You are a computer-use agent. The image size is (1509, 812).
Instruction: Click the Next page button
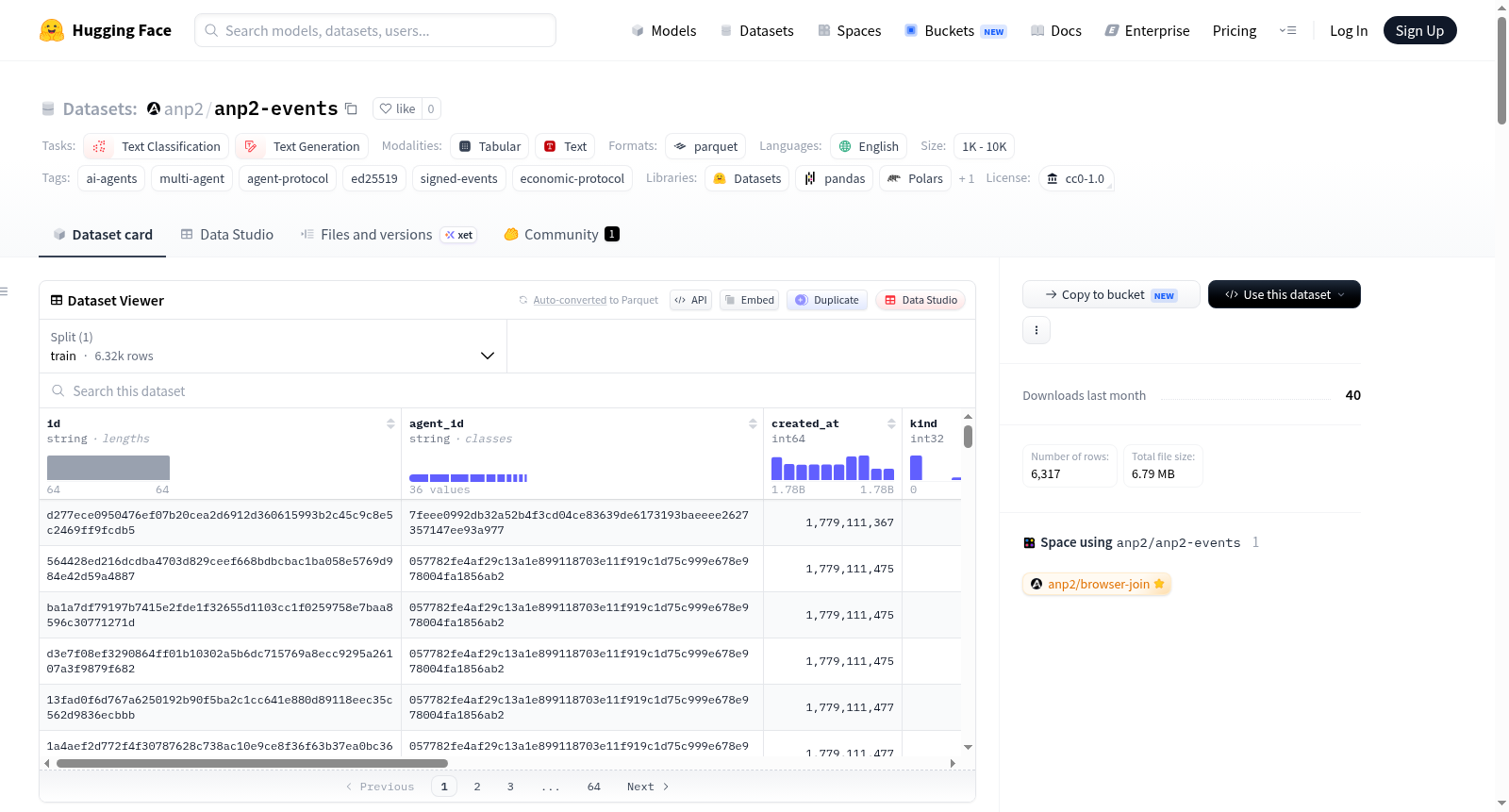pos(648,787)
